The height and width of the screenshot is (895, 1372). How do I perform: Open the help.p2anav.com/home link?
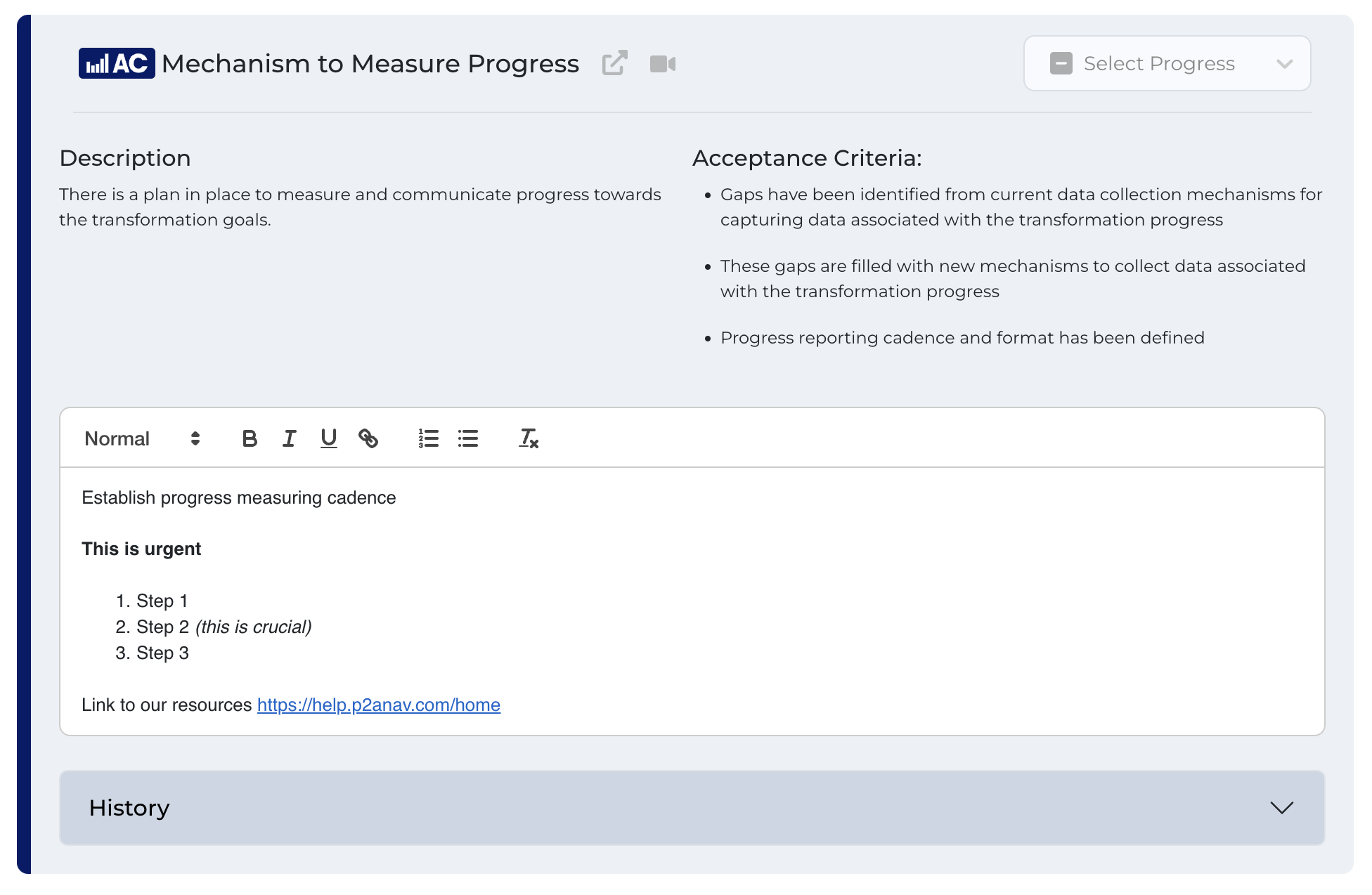(x=378, y=705)
